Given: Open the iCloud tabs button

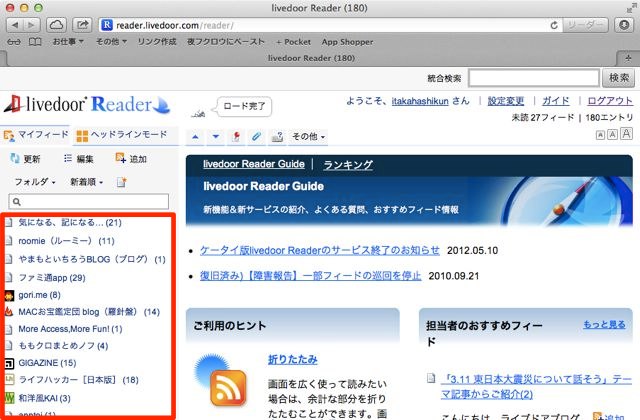Looking at the screenshot, I should [56, 25].
